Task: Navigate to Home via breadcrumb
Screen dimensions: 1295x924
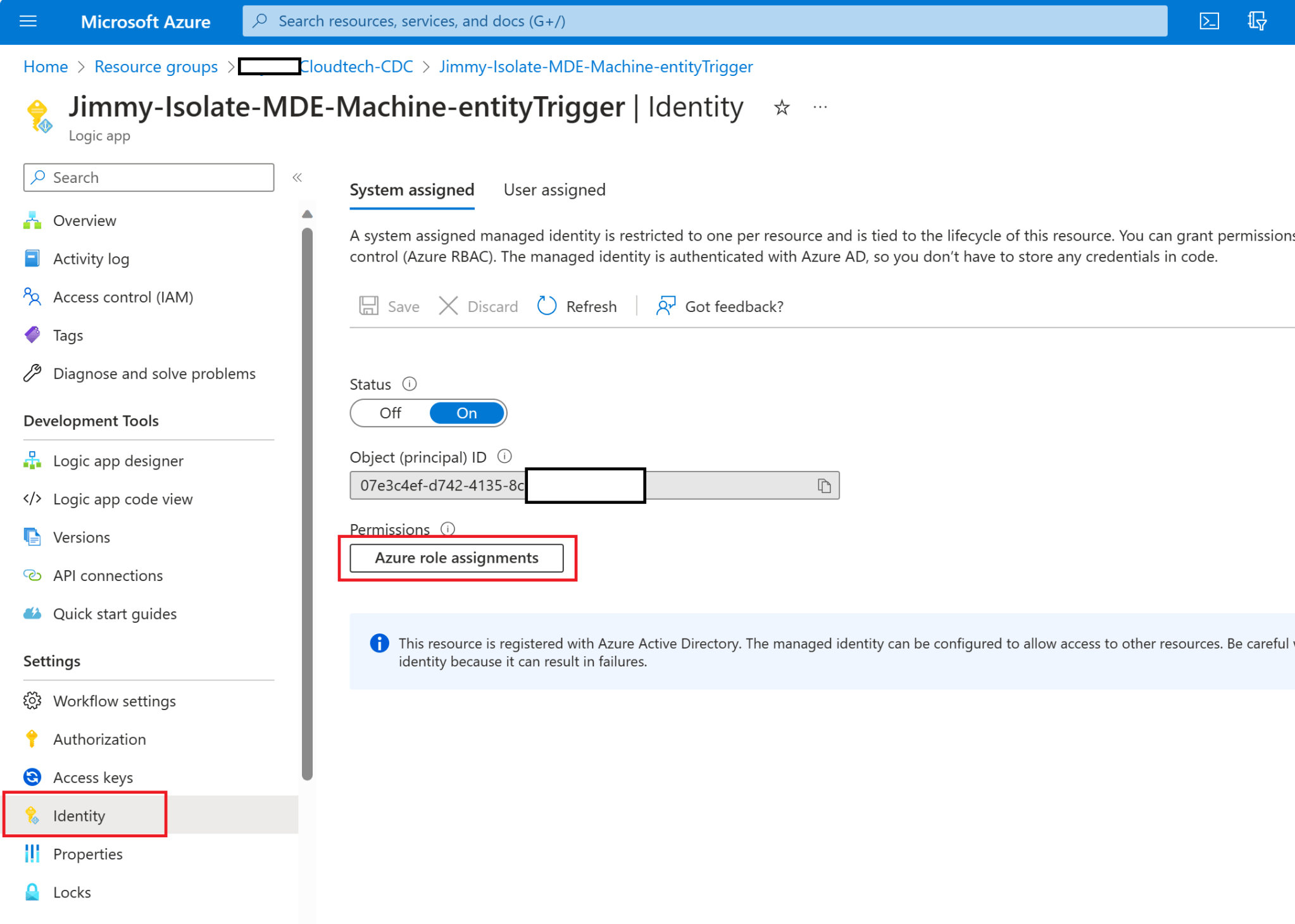Action: coord(45,66)
